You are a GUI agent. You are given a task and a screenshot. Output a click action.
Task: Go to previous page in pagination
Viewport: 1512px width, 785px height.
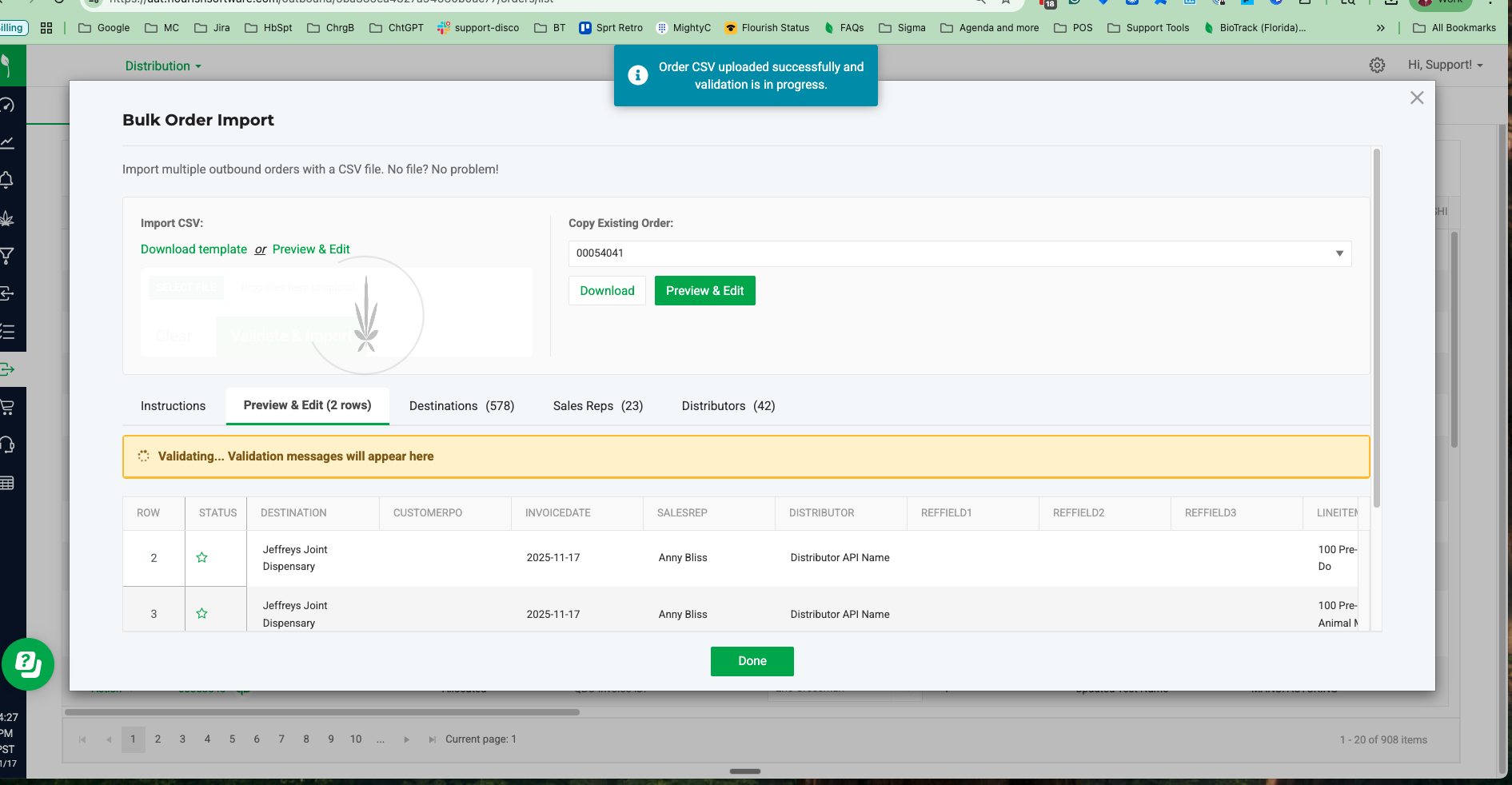(108, 739)
